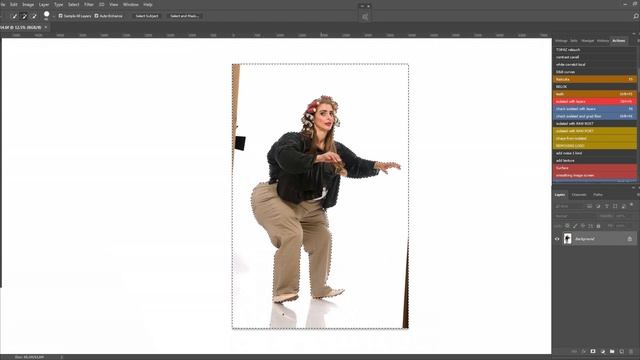This screenshot has width=640, height=360.
Task: Switch to the Channels tab
Action: [x=579, y=195]
